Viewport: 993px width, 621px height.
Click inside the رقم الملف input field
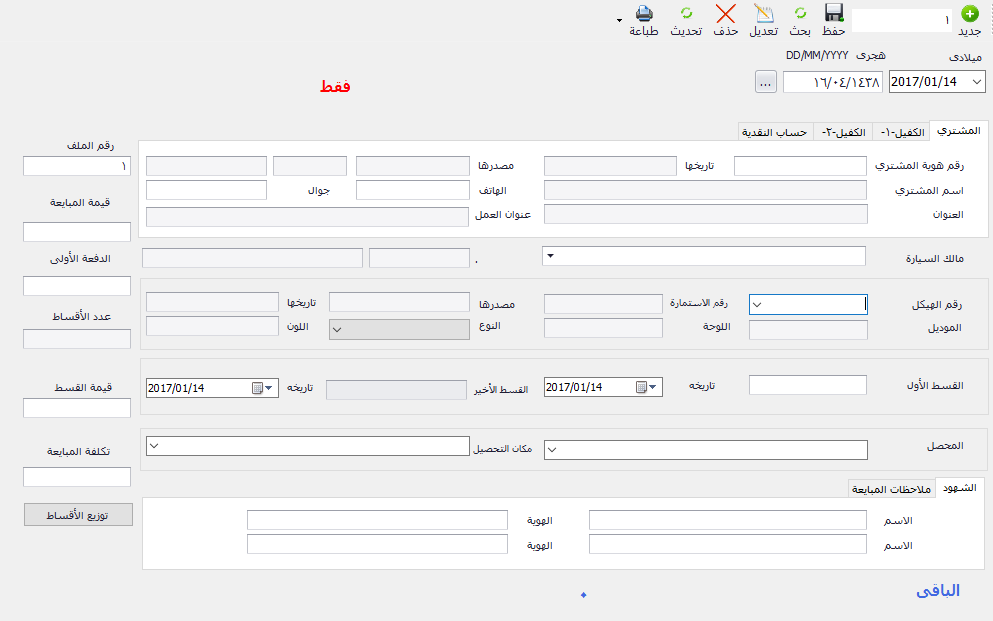click(76, 166)
